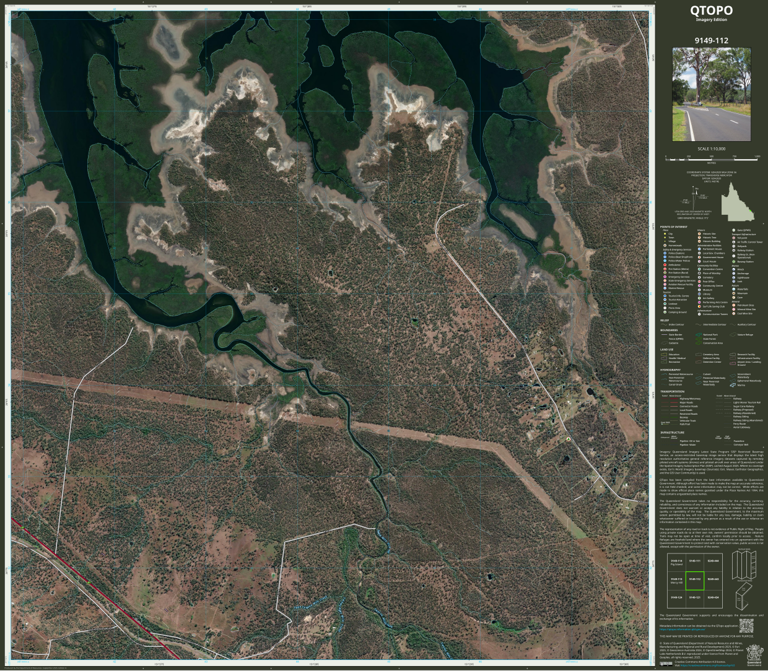Click the Marina hydrography symbol

click(x=733, y=385)
